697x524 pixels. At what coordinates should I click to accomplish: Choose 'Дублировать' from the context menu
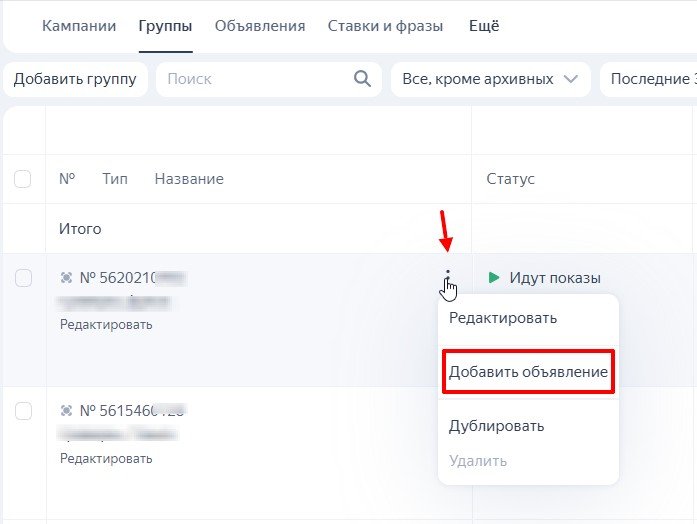click(496, 426)
